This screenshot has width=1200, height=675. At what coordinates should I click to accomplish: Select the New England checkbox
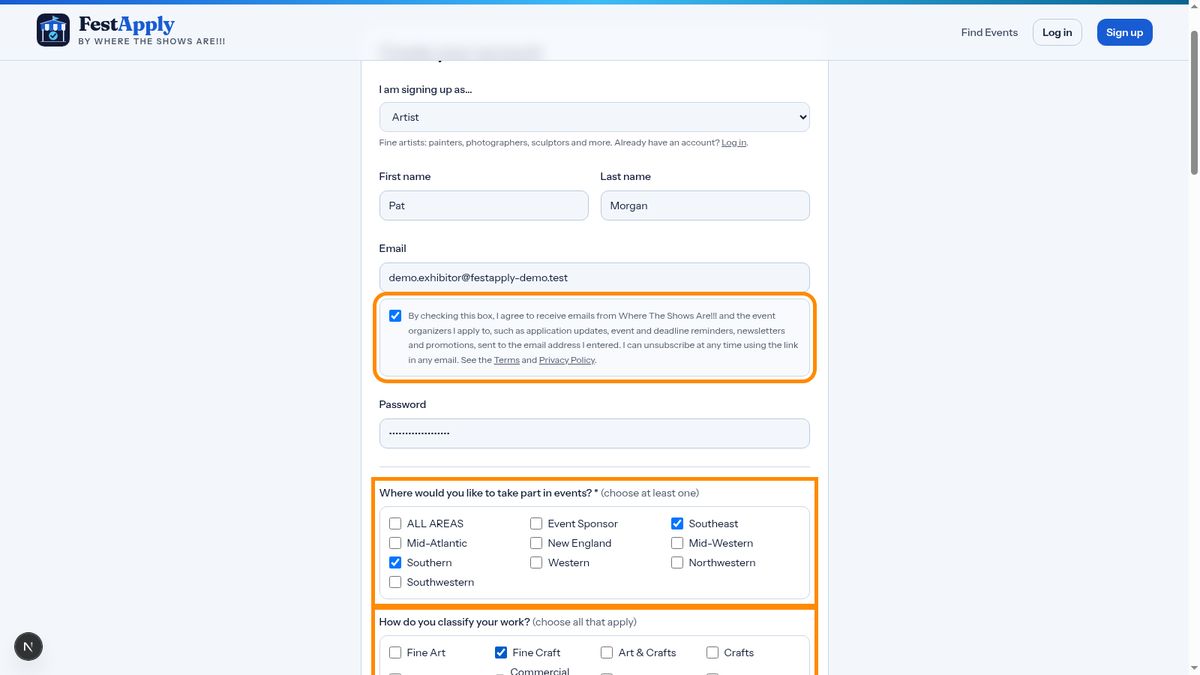536,543
